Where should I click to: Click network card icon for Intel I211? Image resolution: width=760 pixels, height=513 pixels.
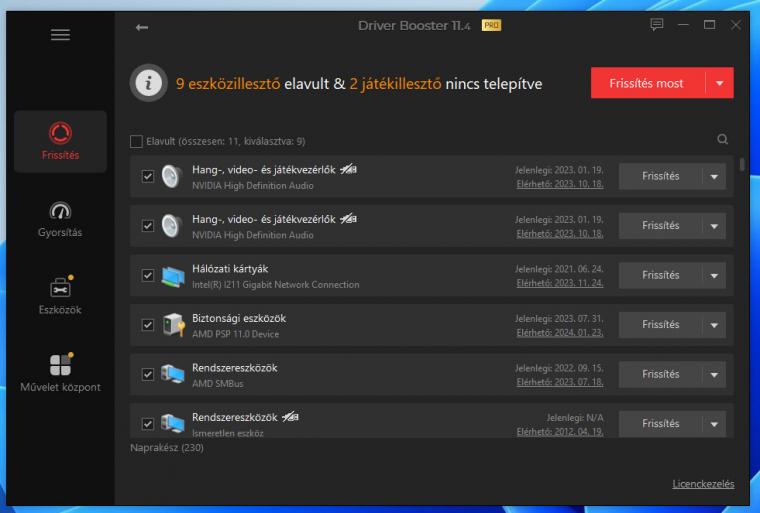tap(173, 276)
